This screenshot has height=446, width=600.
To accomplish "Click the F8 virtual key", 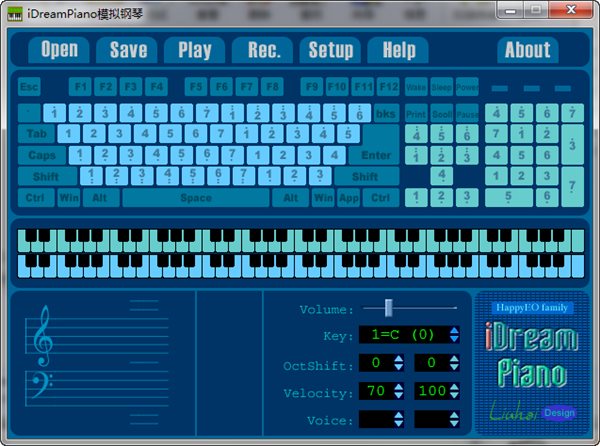I will point(272,87).
